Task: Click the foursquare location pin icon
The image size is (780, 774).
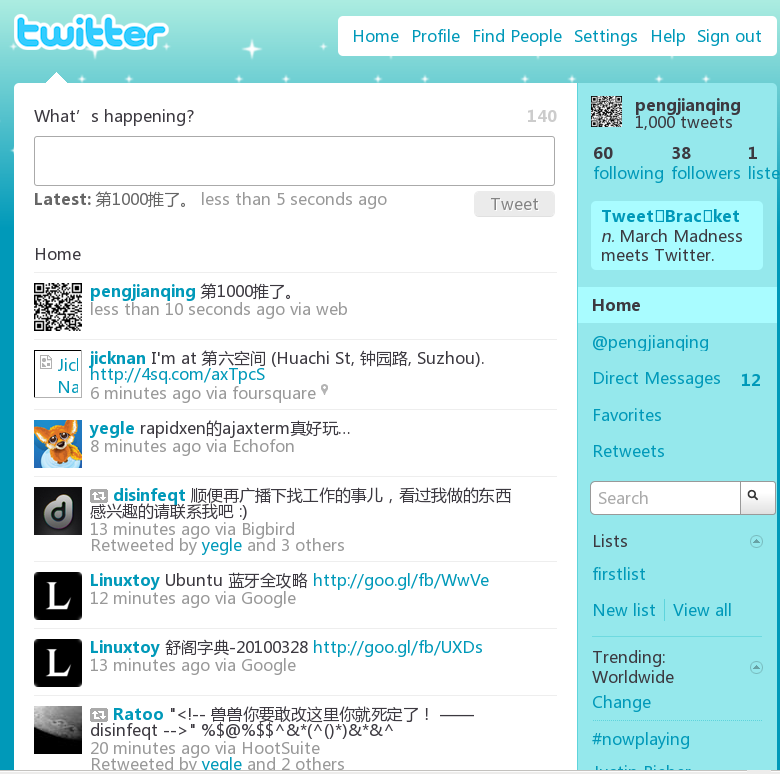Action: click(324, 391)
